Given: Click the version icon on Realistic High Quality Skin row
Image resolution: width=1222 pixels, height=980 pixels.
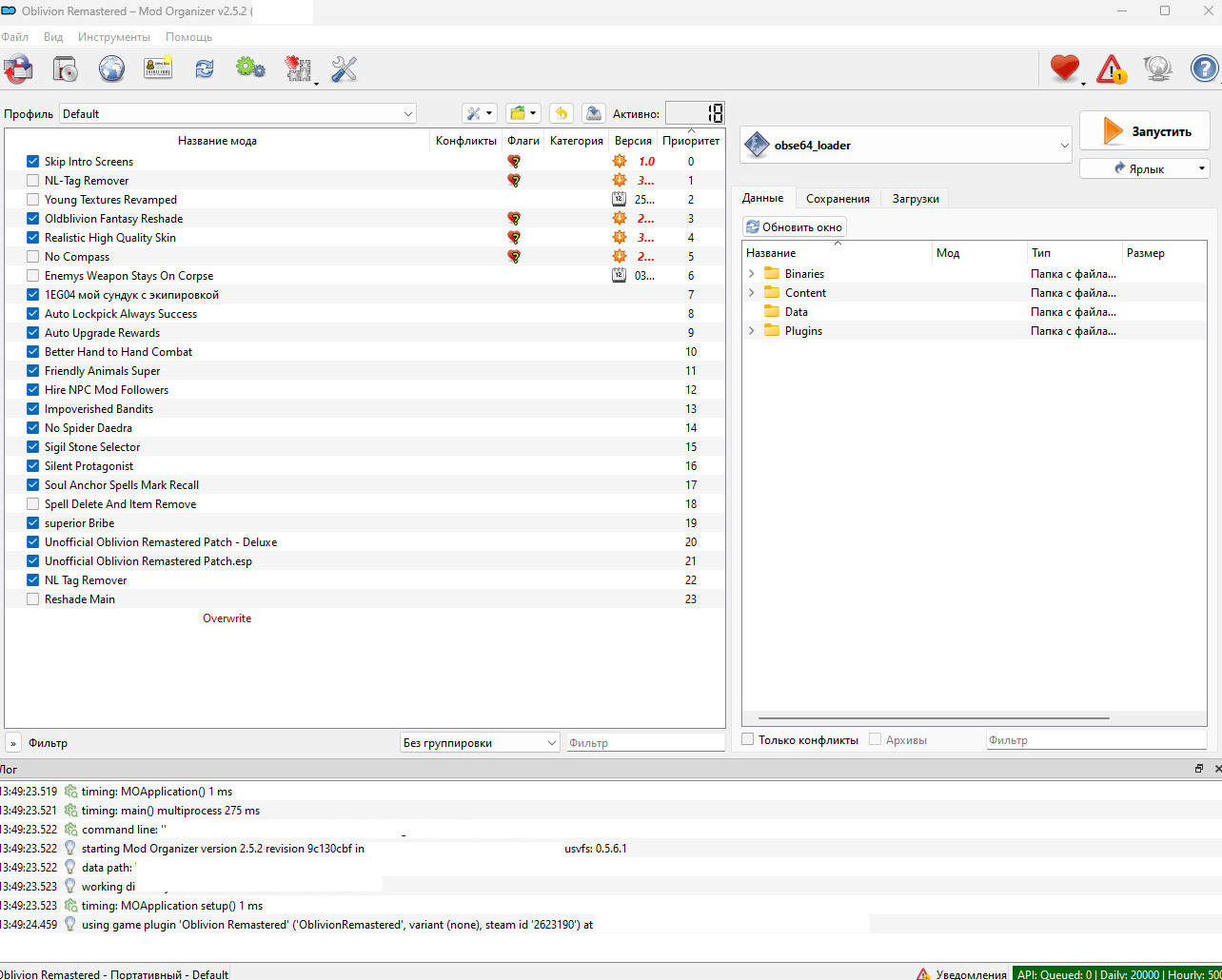Looking at the screenshot, I should [x=620, y=238].
